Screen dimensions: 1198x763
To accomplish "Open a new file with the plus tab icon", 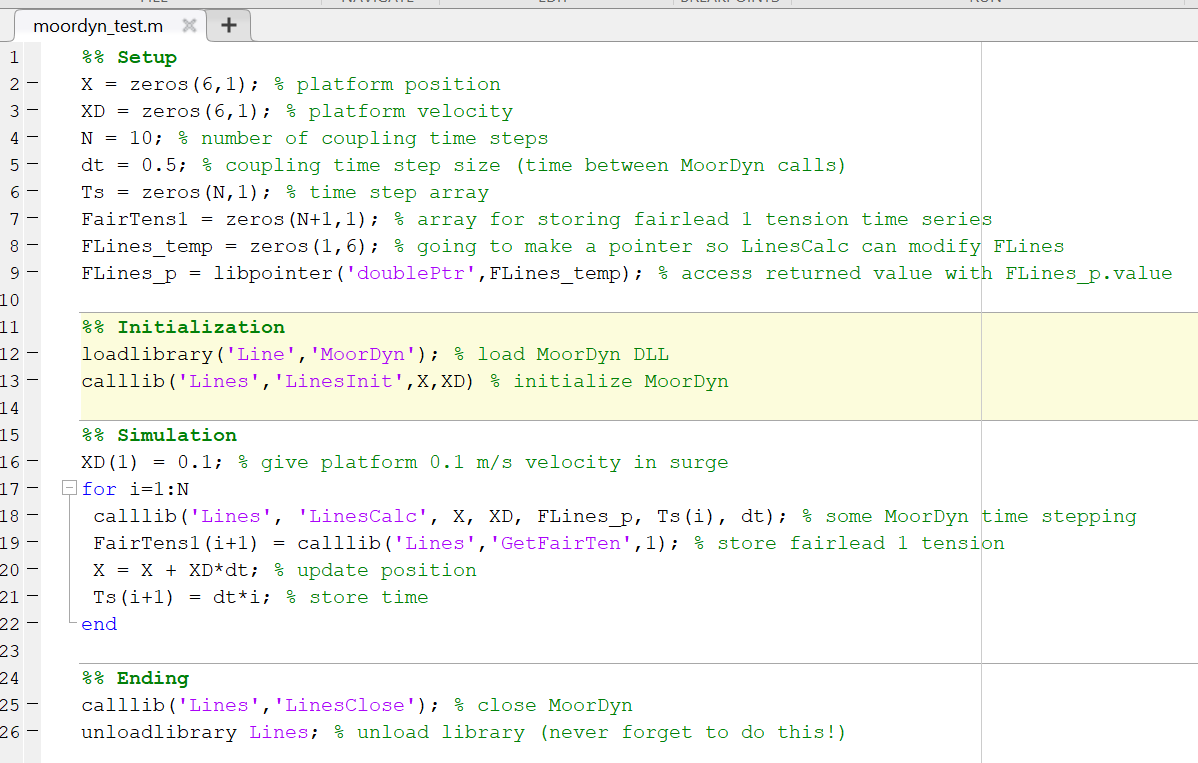I will (x=228, y=26).
